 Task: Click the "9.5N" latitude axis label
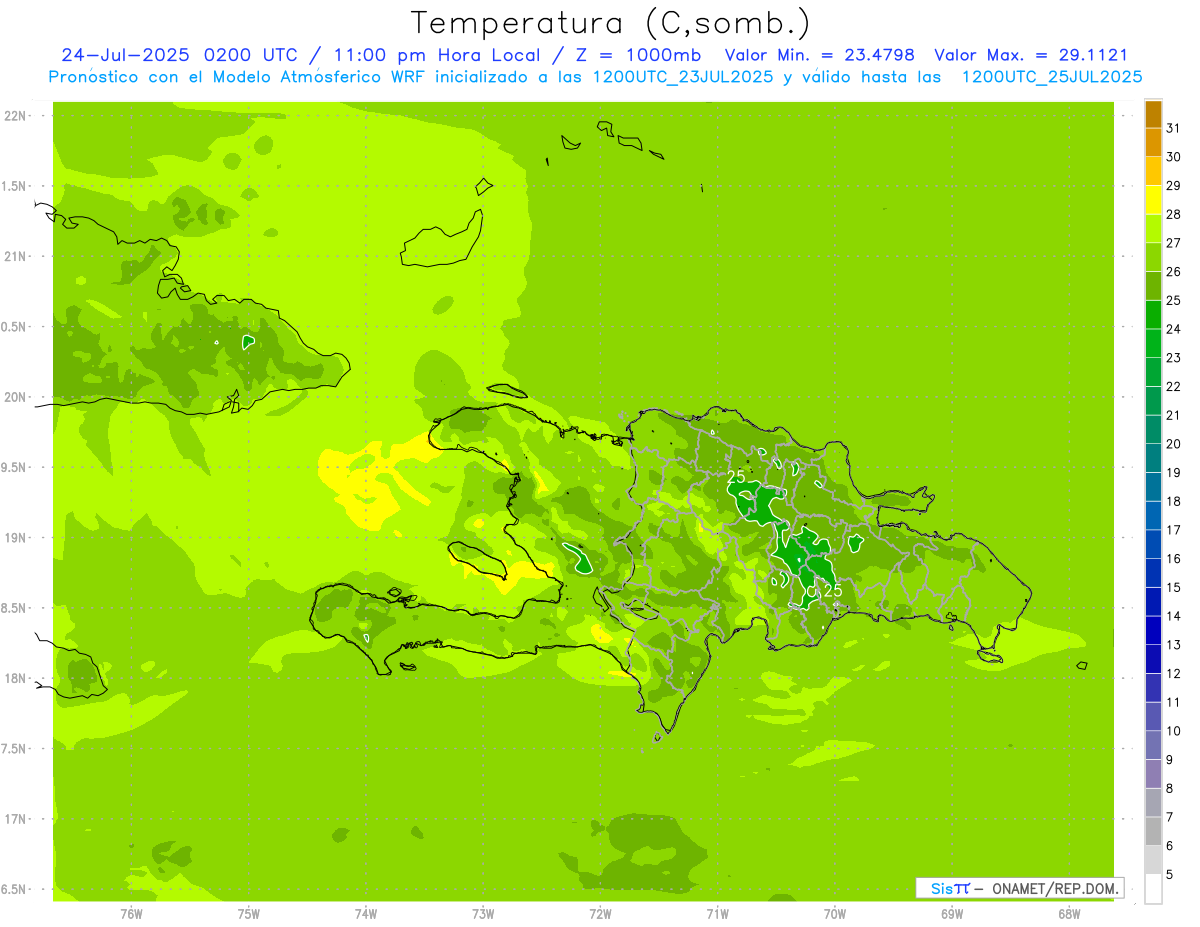15,467
